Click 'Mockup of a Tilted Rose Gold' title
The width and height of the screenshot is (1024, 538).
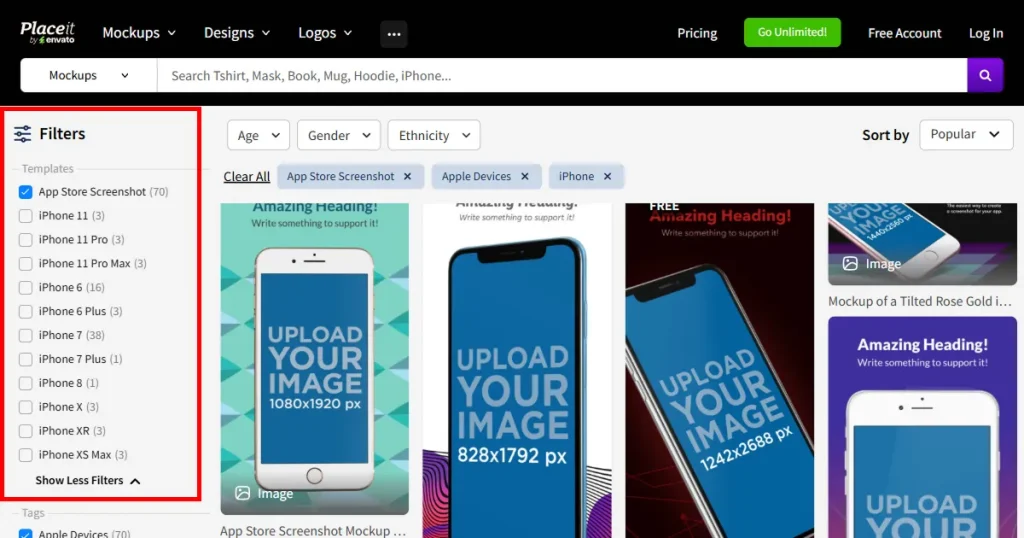click(x=920, y=302)
